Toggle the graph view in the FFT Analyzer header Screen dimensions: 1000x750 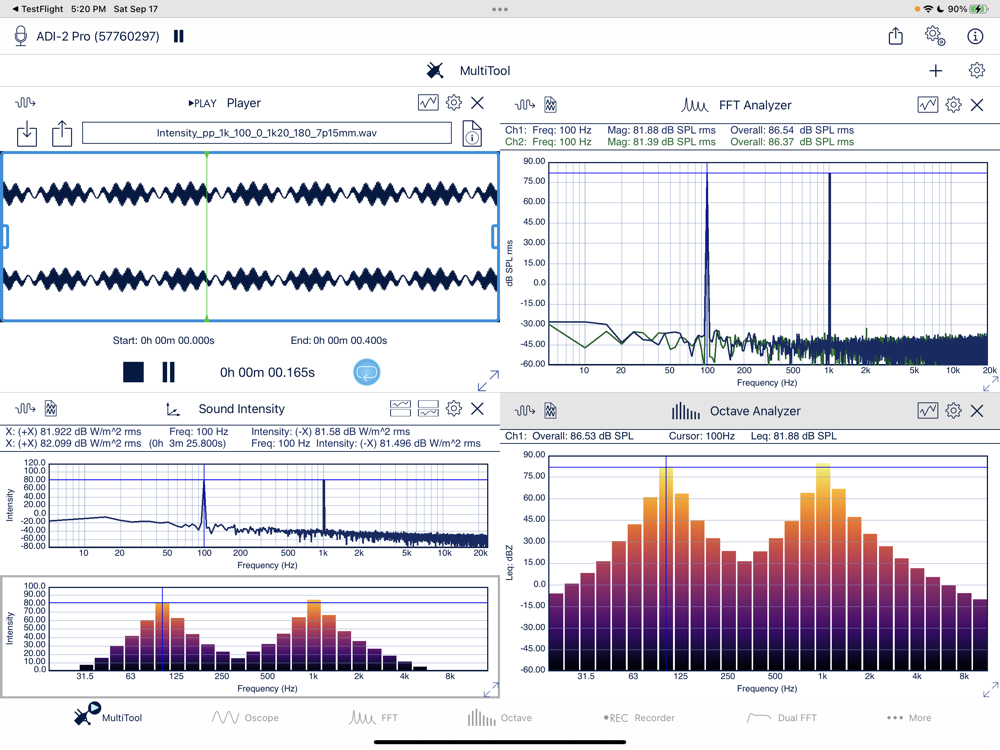[927, 104]
